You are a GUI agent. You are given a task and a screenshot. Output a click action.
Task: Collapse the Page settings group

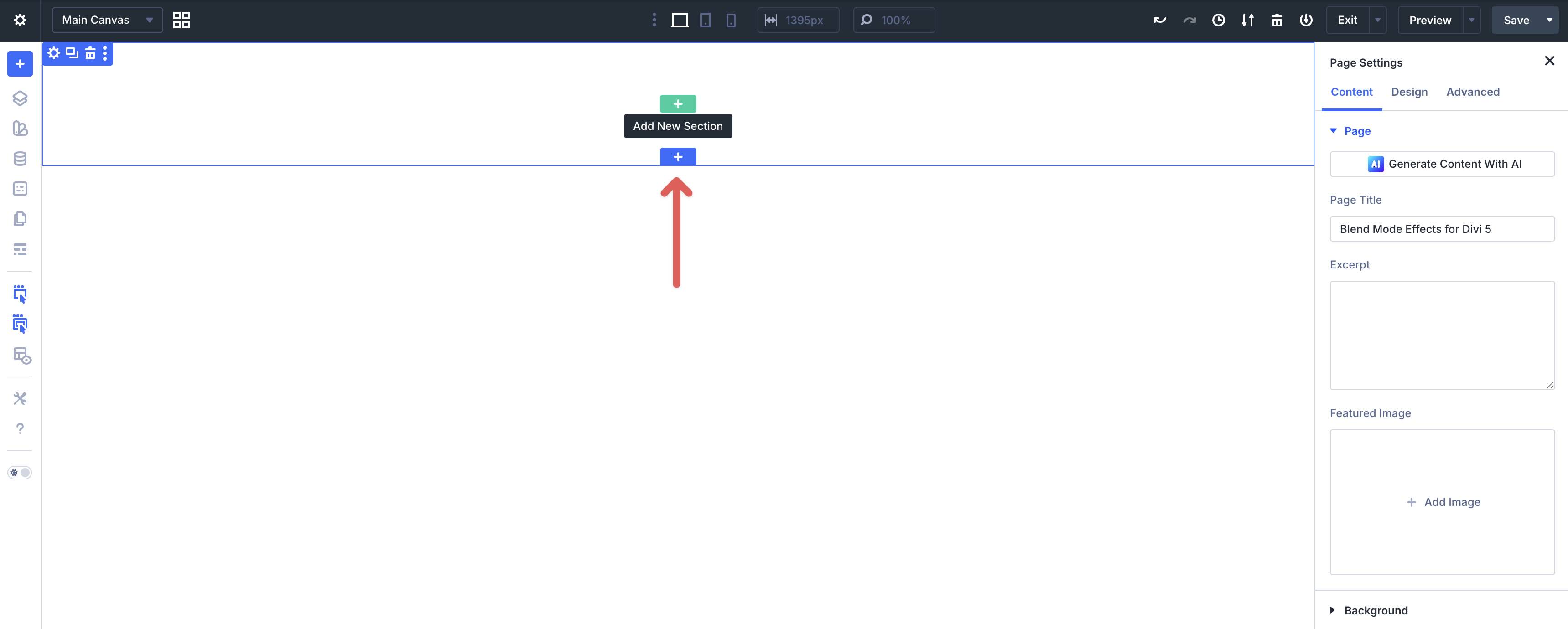(x=1333, y=131)
